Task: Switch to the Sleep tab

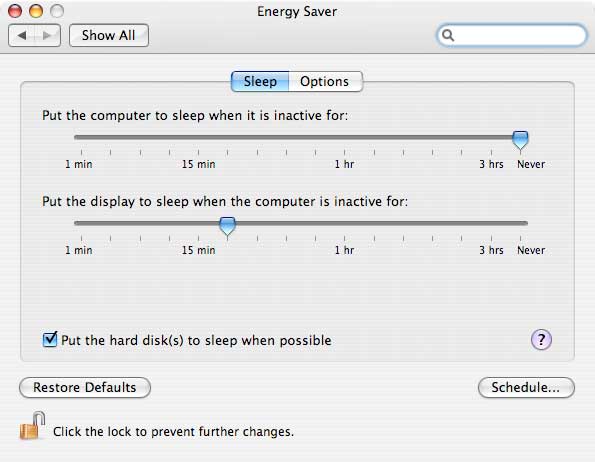Action: point(260,81)
